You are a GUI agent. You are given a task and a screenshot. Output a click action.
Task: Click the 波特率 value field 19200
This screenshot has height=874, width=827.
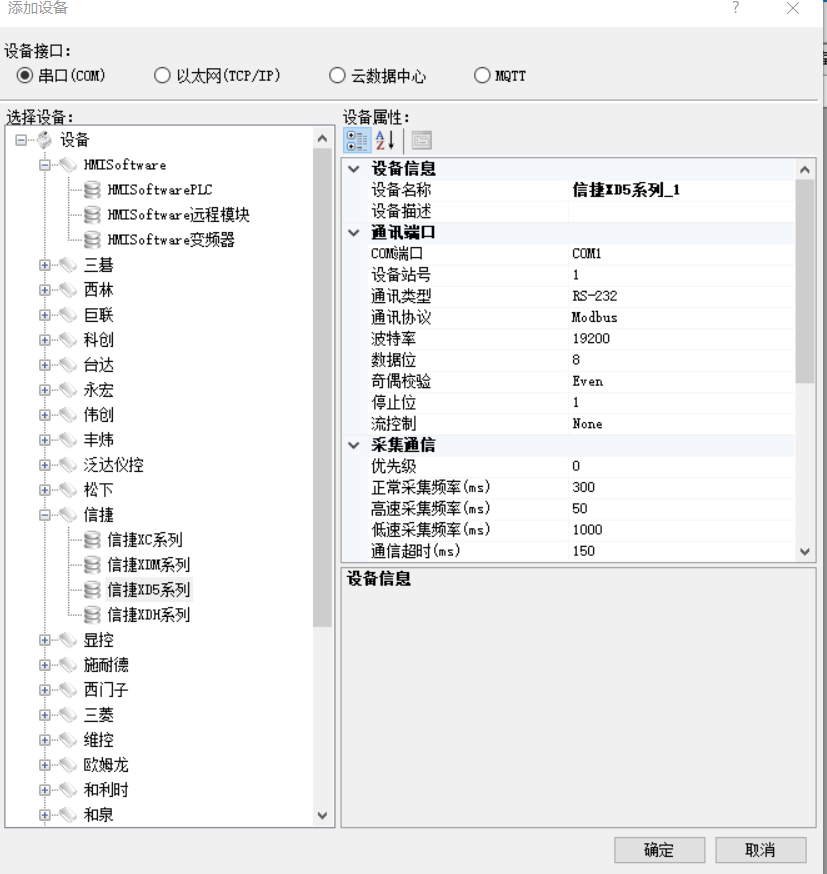point(680,339)
